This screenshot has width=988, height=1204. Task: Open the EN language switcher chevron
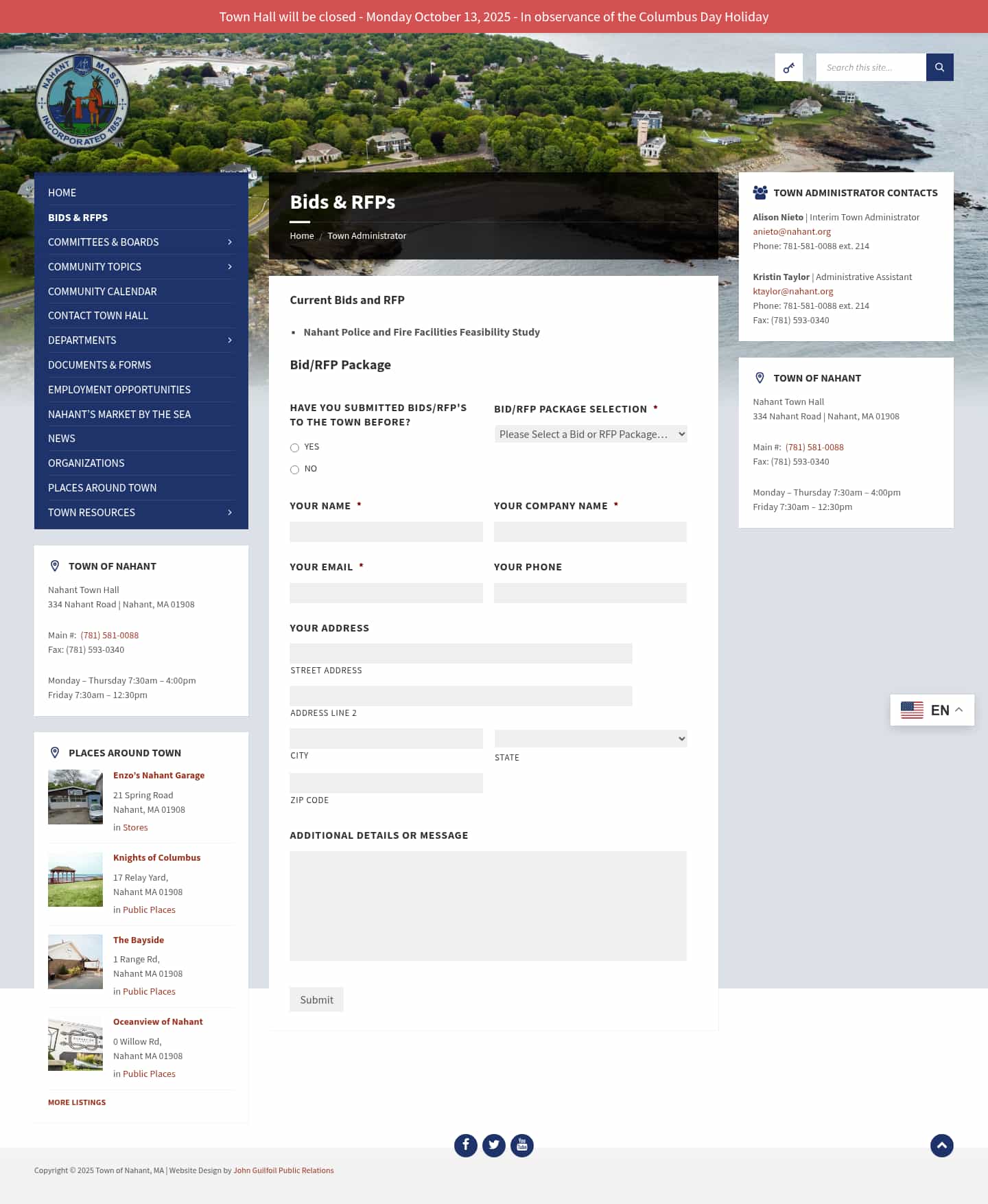(x=959, y=710)
